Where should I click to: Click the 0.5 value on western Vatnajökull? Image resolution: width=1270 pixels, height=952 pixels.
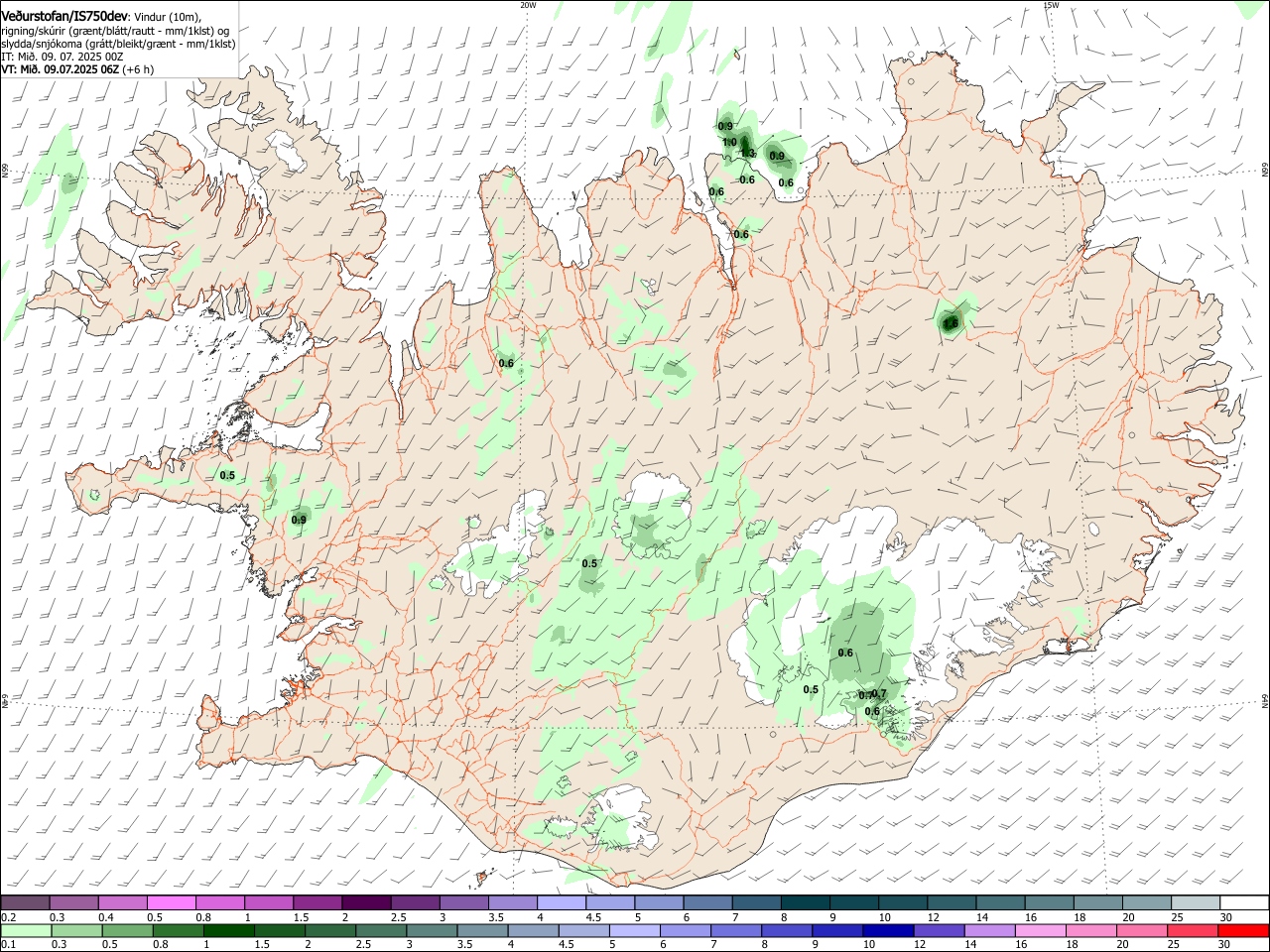811,689
